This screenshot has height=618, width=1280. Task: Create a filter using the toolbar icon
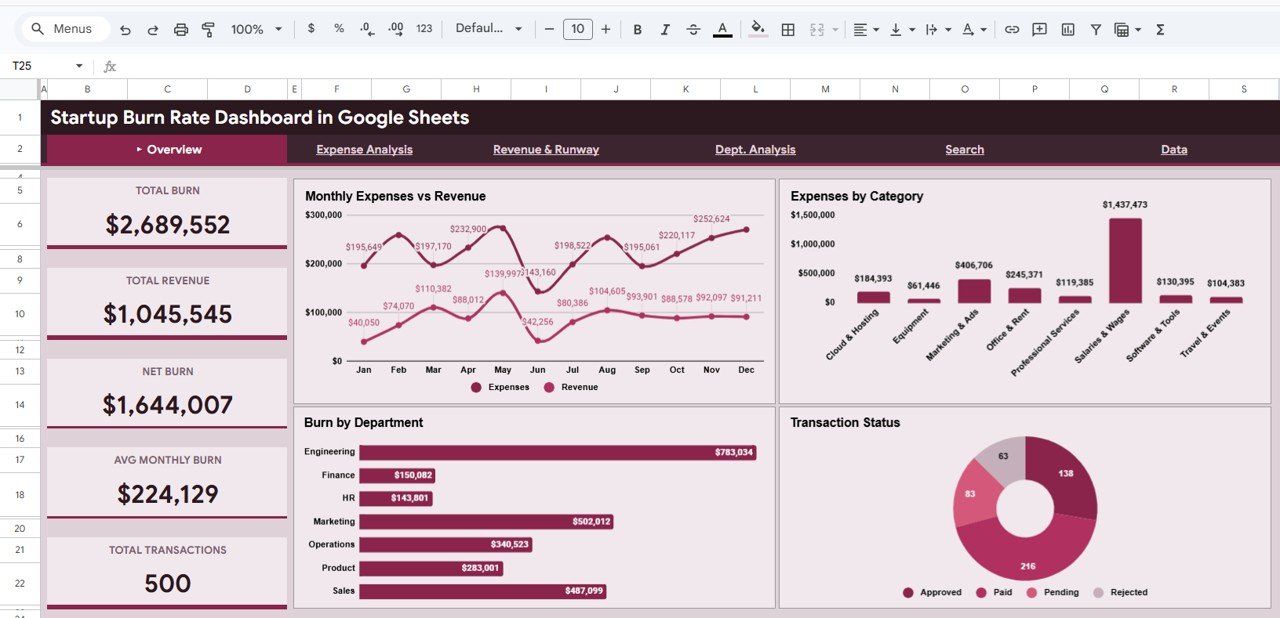[1095, 29]
